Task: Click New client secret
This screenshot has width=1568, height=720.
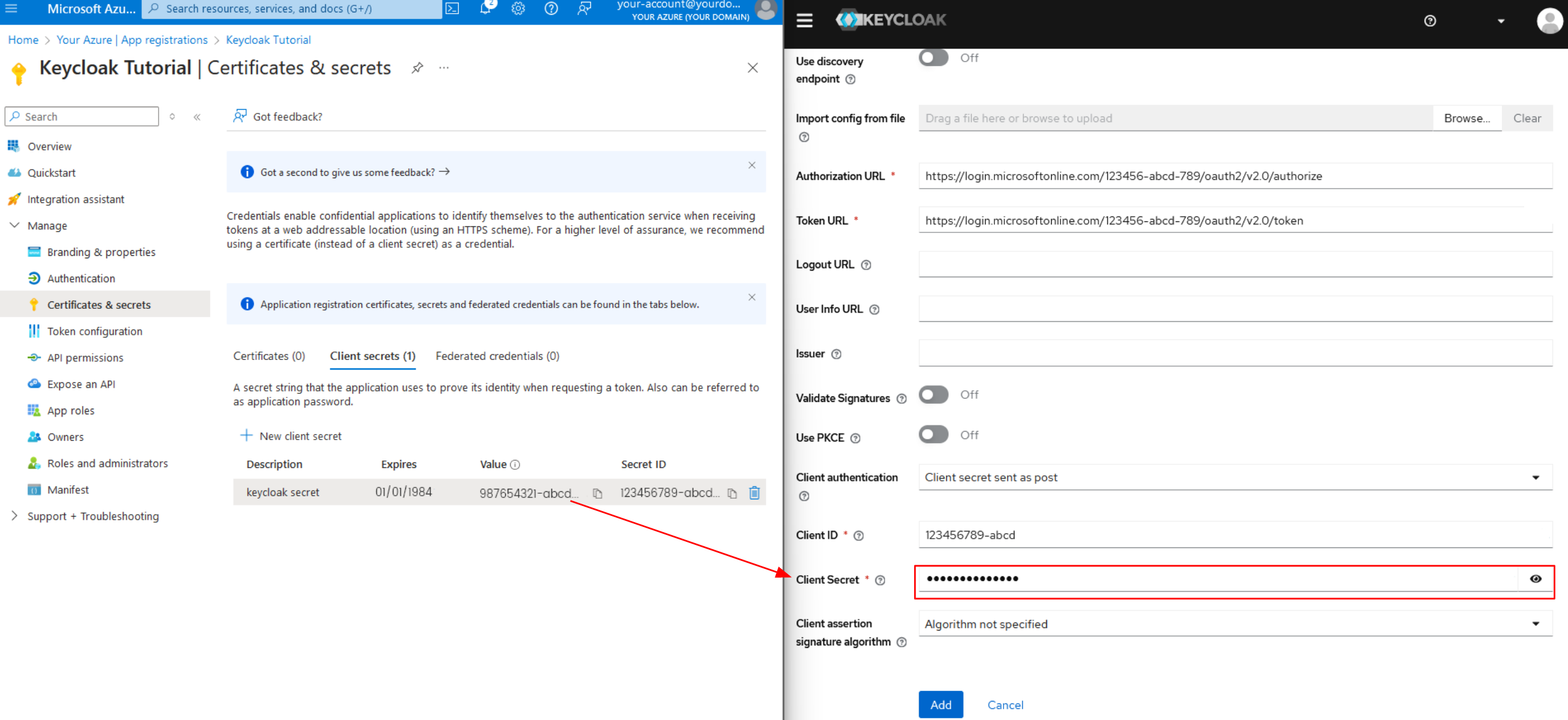Action: (291, 436)
